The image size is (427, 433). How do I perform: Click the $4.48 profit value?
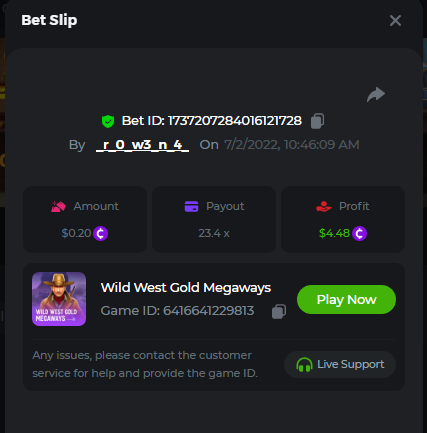coord(334,233)
